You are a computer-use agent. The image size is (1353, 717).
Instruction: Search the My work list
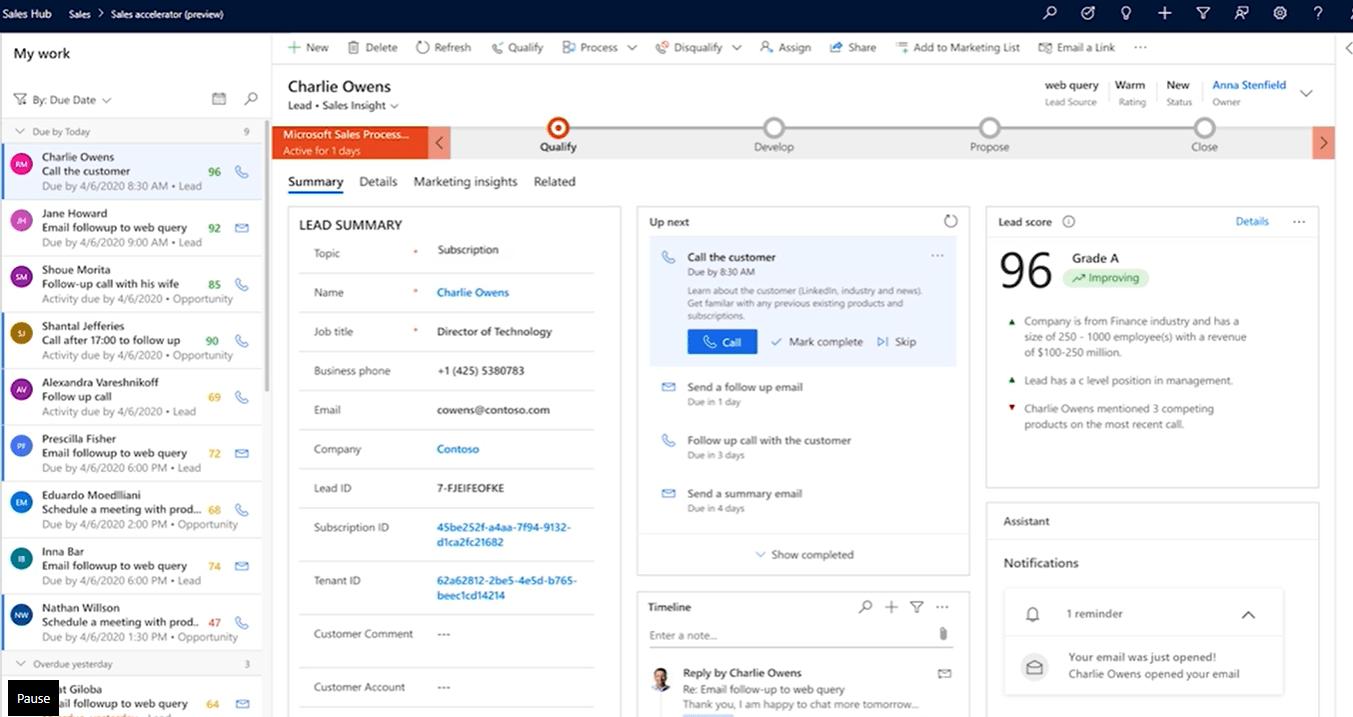(251, 99)
